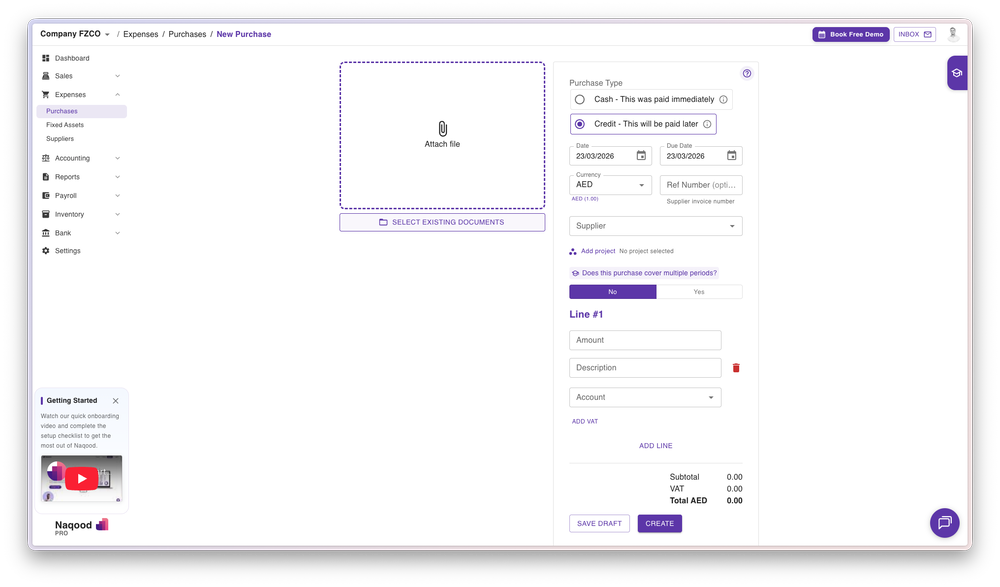
Task: Open Accounting via its sidebar icon
Action: (44, 157)
